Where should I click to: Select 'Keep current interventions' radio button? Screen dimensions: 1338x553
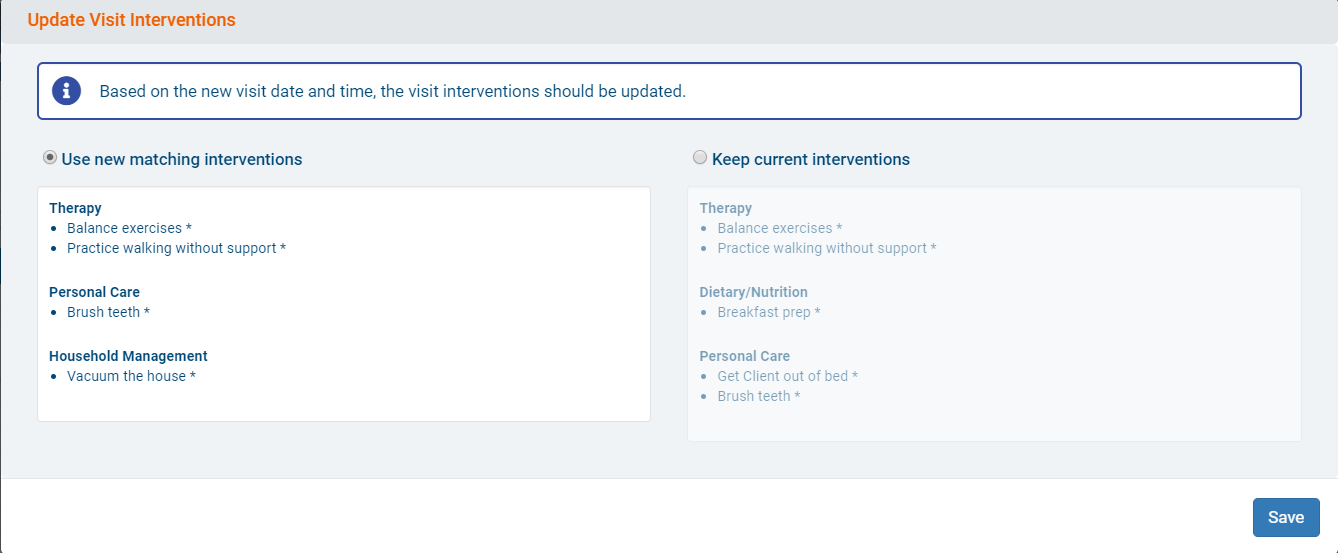point(700,158)
